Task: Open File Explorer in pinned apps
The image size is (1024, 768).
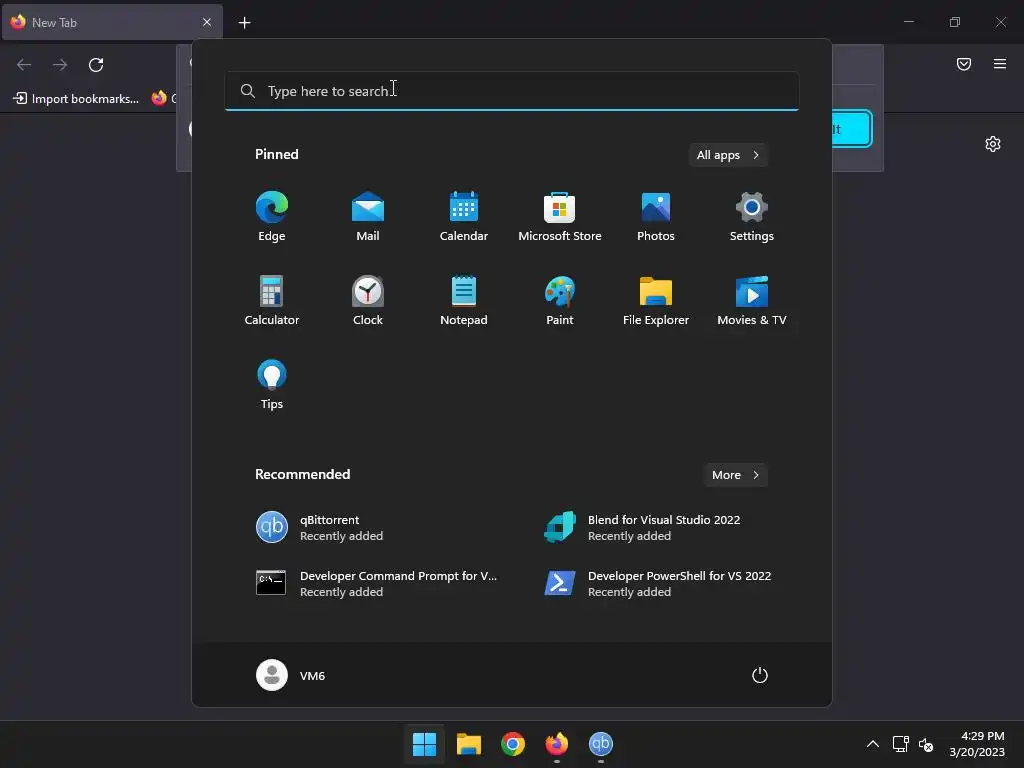Action: point(656,300)
